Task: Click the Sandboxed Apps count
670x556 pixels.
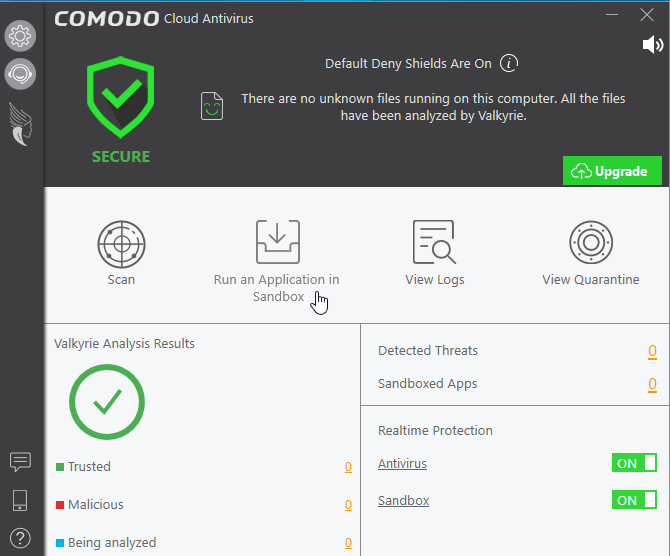Action: (652, 384)
